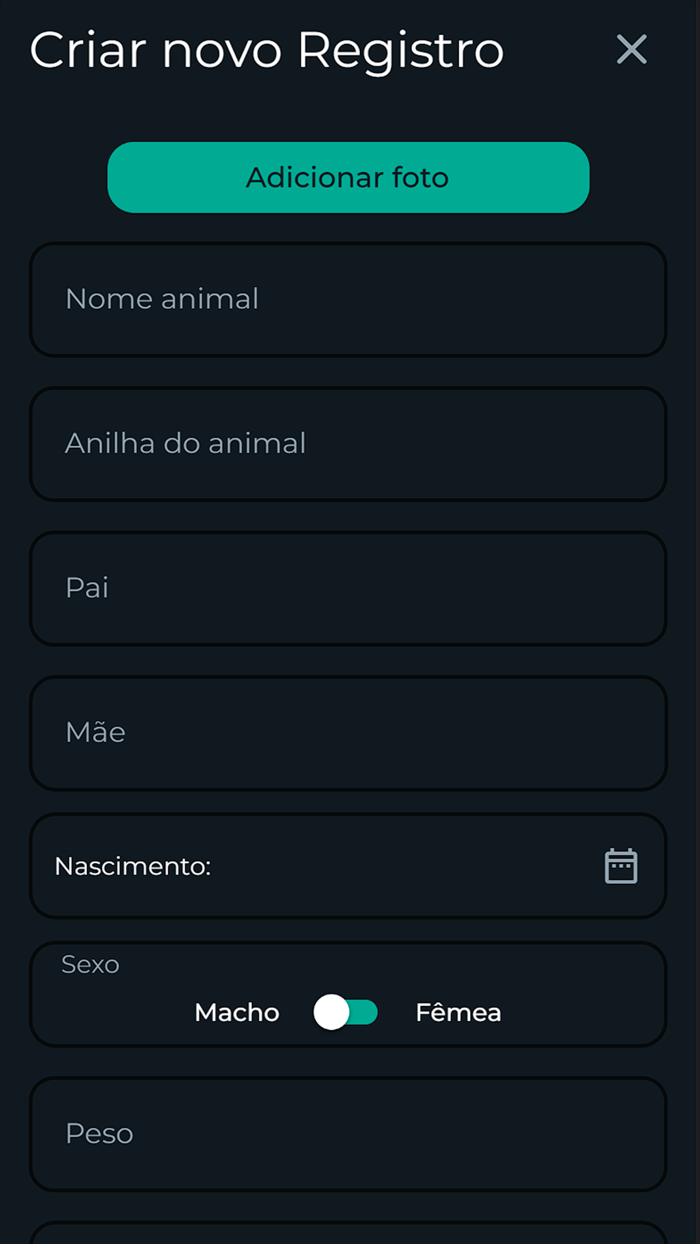Click the partially visible field below Peso
Viewport: 700px width, 1244px height.
click(x=348, y=1235)
